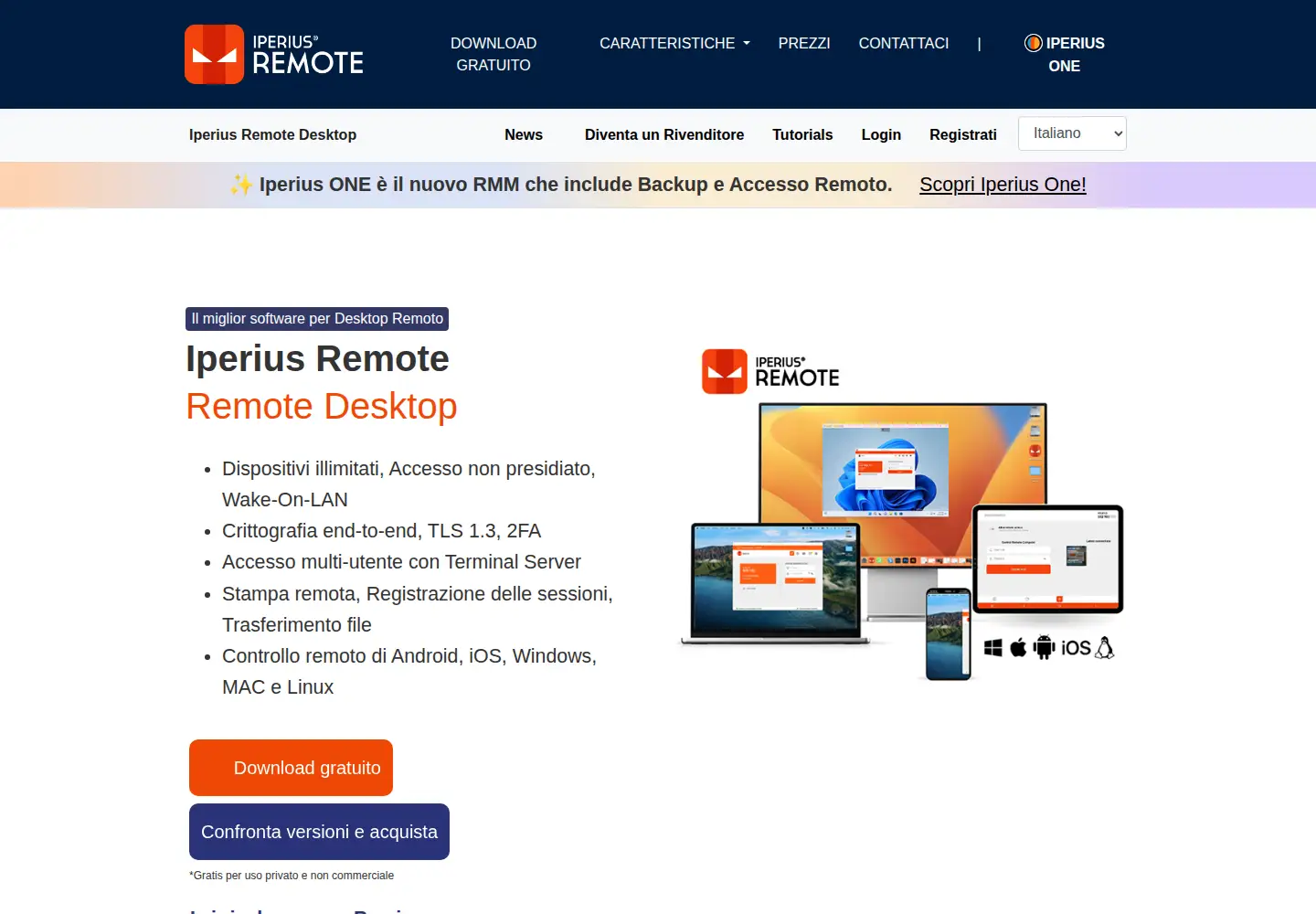Click the orange Download gratuito button

coord(291,768)
